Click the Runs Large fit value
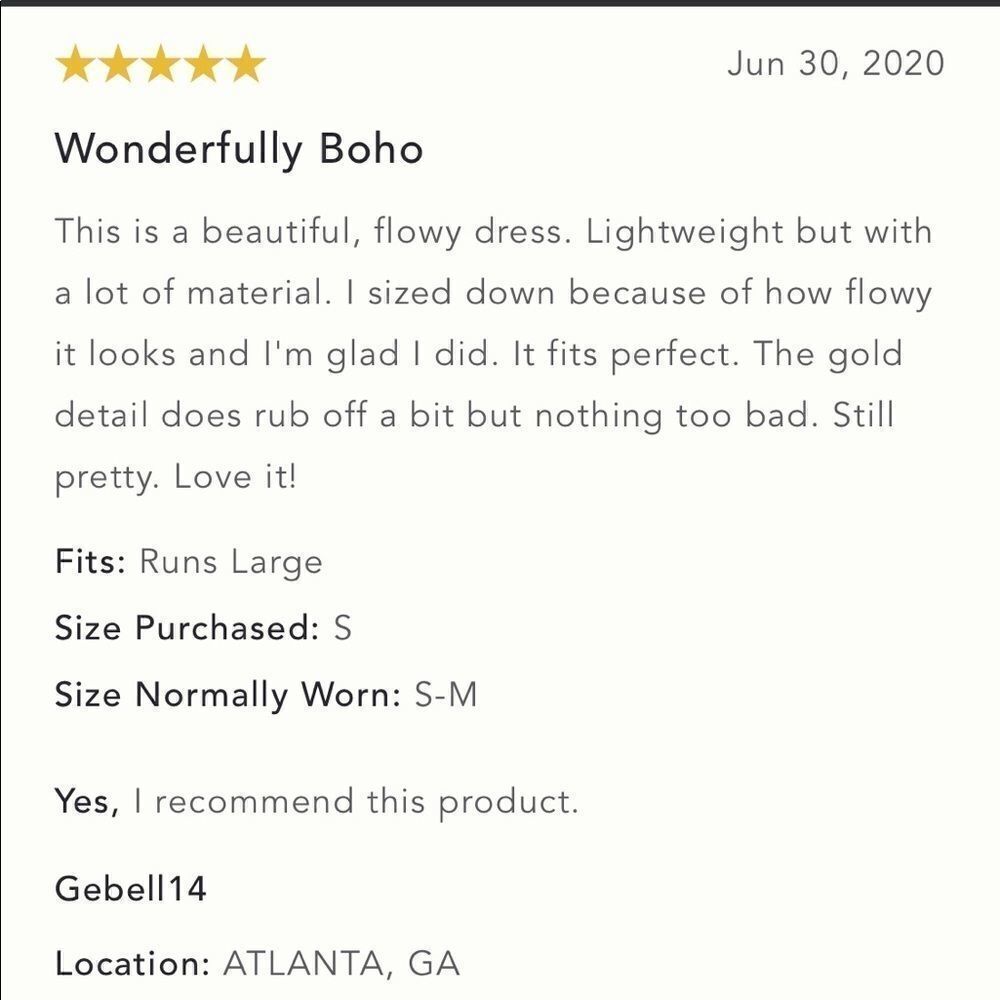The height and width of the screenshot is (1000, 1000). pyautogui.click(x=231, y=562)
